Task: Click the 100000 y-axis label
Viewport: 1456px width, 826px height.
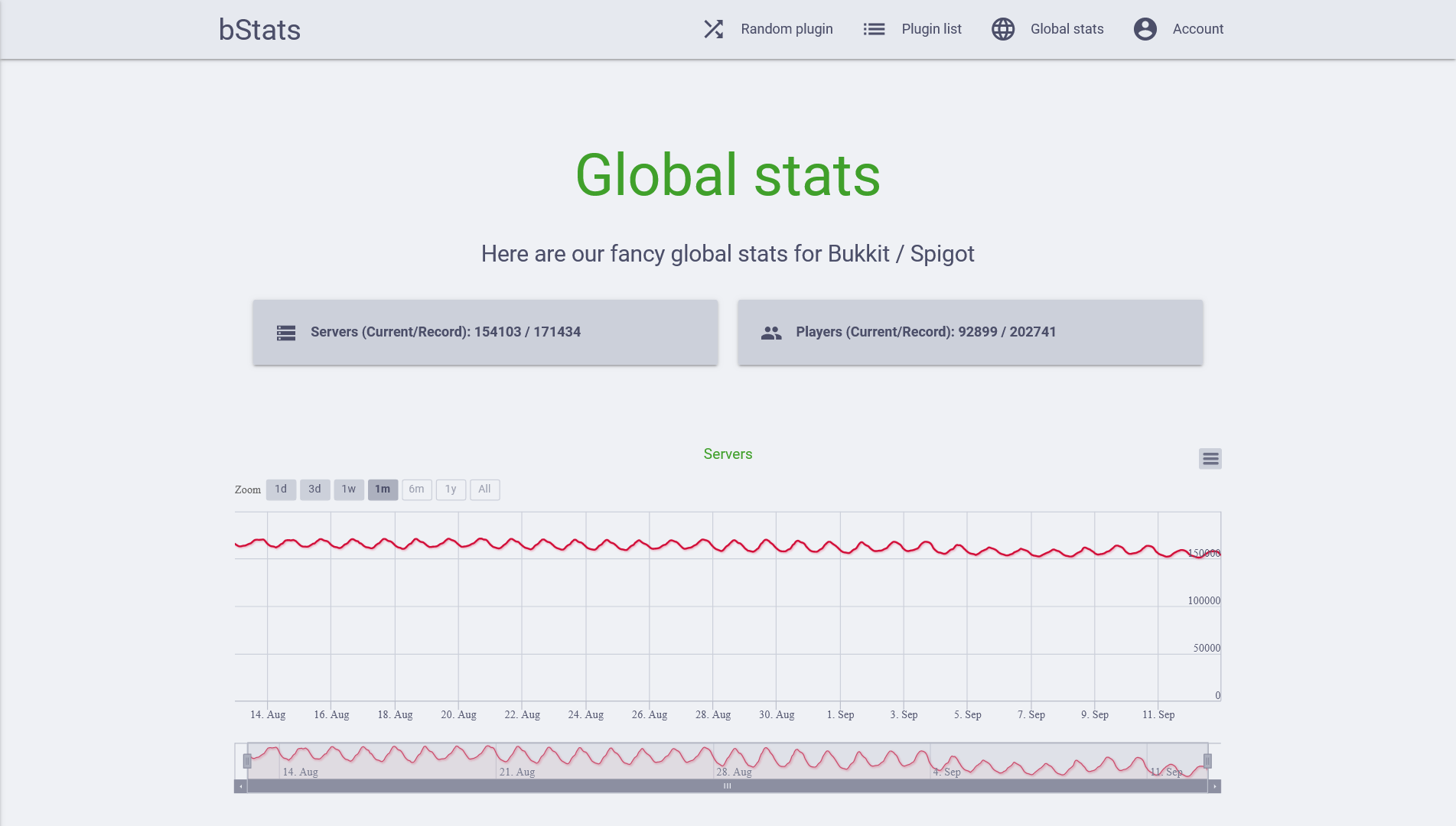Action: tap(1204, 600)
